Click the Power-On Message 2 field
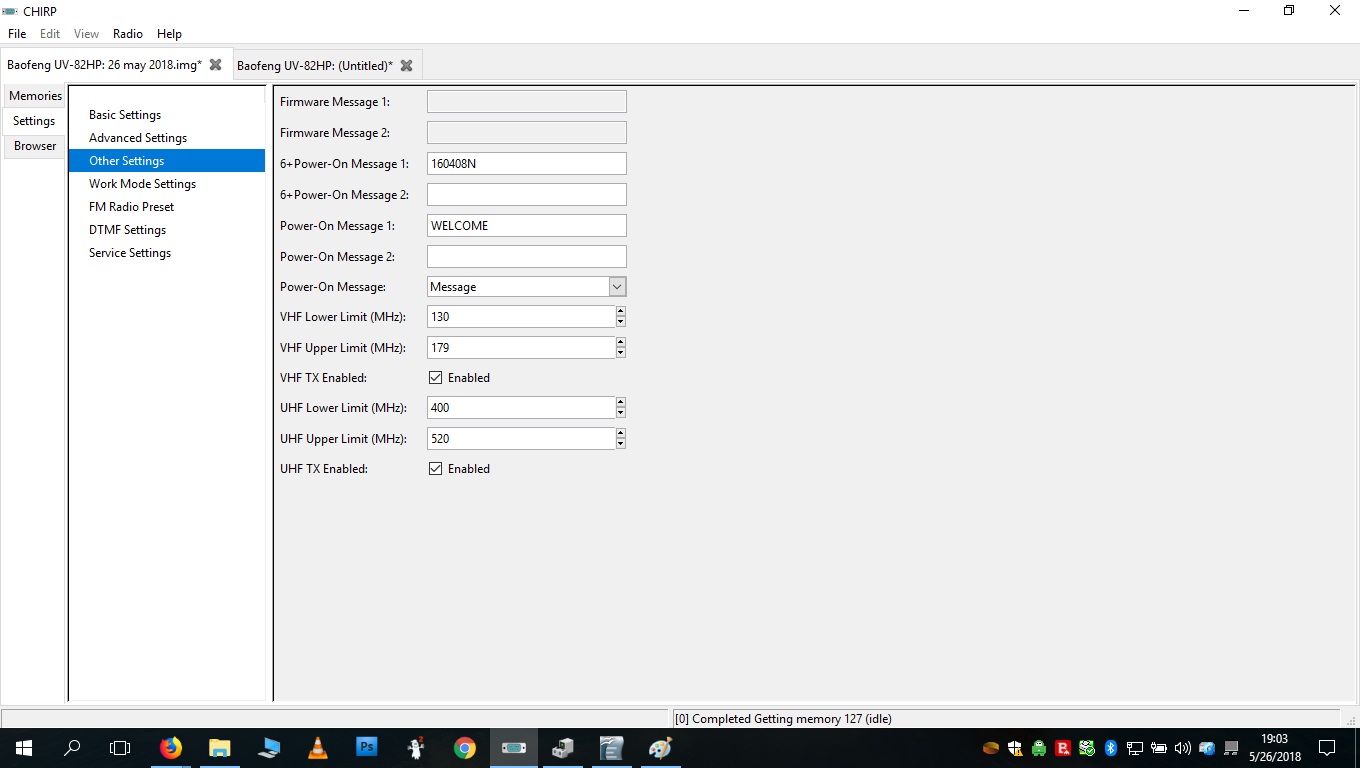This screenshot has width=1360, height=768. pos(526,257)
